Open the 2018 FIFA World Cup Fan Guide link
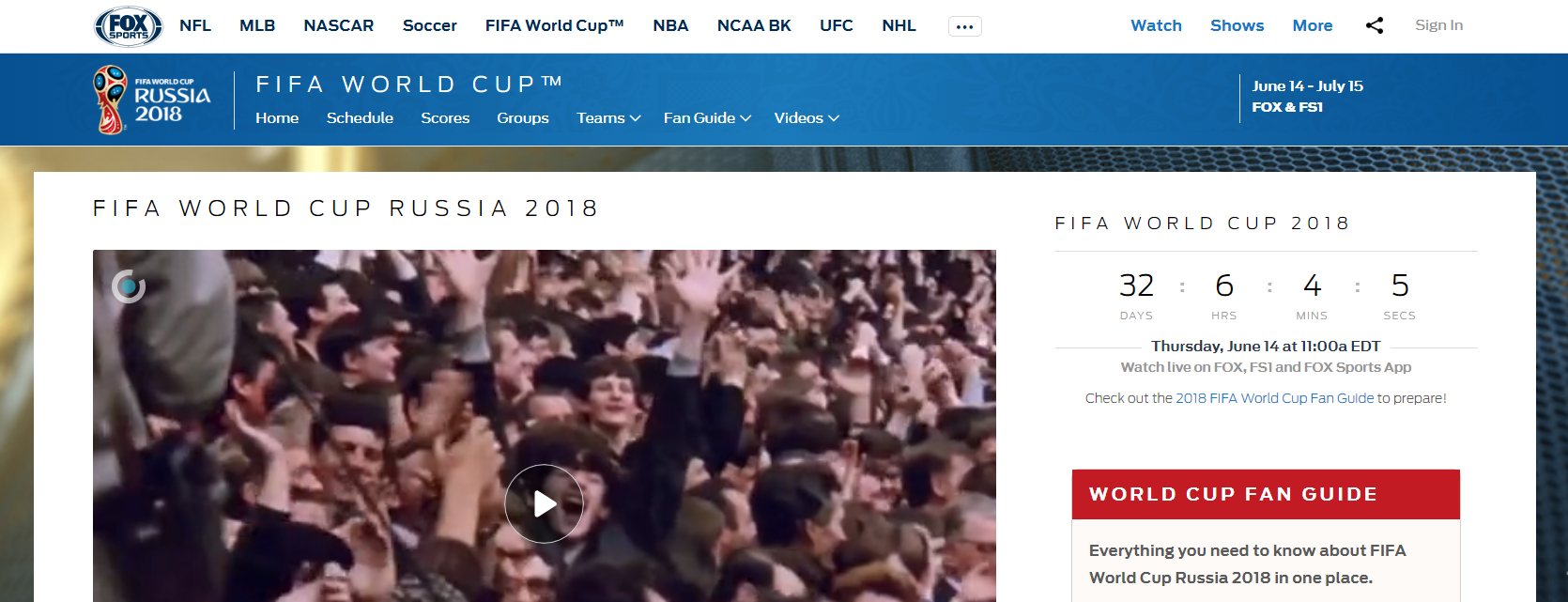The image size is (1568, 602). pyautogui.click(x=1274, y=398)
